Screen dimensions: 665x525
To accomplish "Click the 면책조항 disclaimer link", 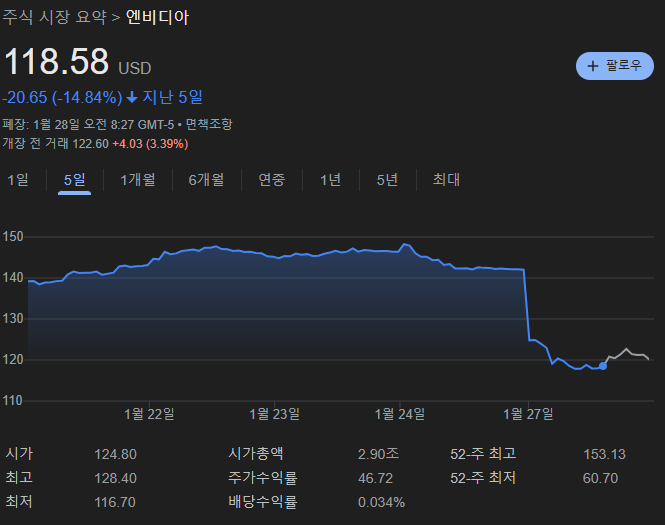I will point(209,124).
